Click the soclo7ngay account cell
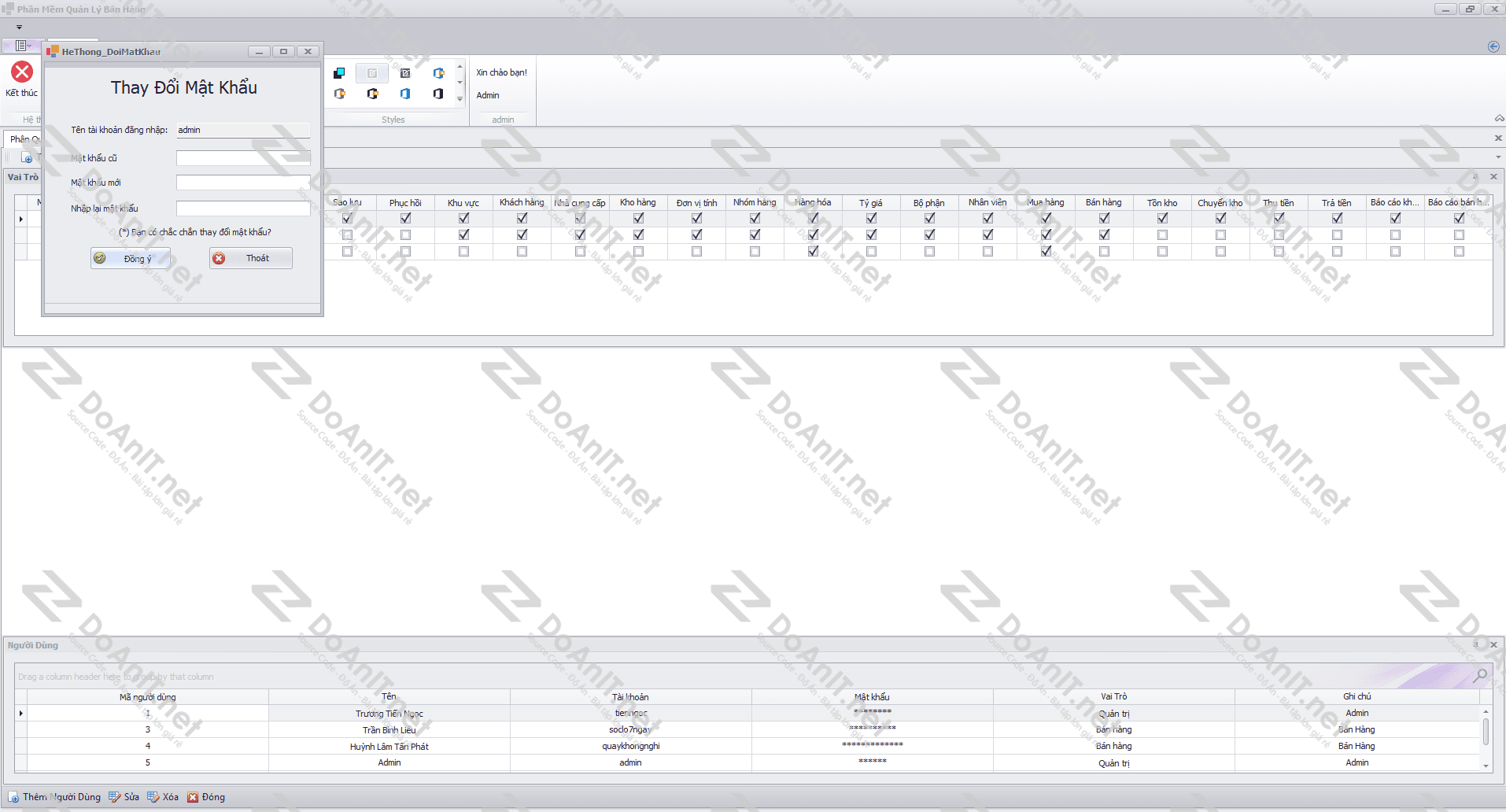The width and height of the screenshot is (1506, 812). 631,729
